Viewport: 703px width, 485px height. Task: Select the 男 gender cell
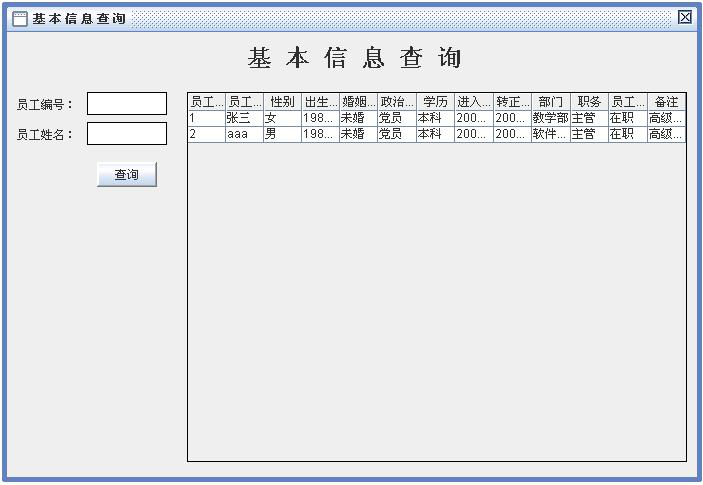[282, 134]
